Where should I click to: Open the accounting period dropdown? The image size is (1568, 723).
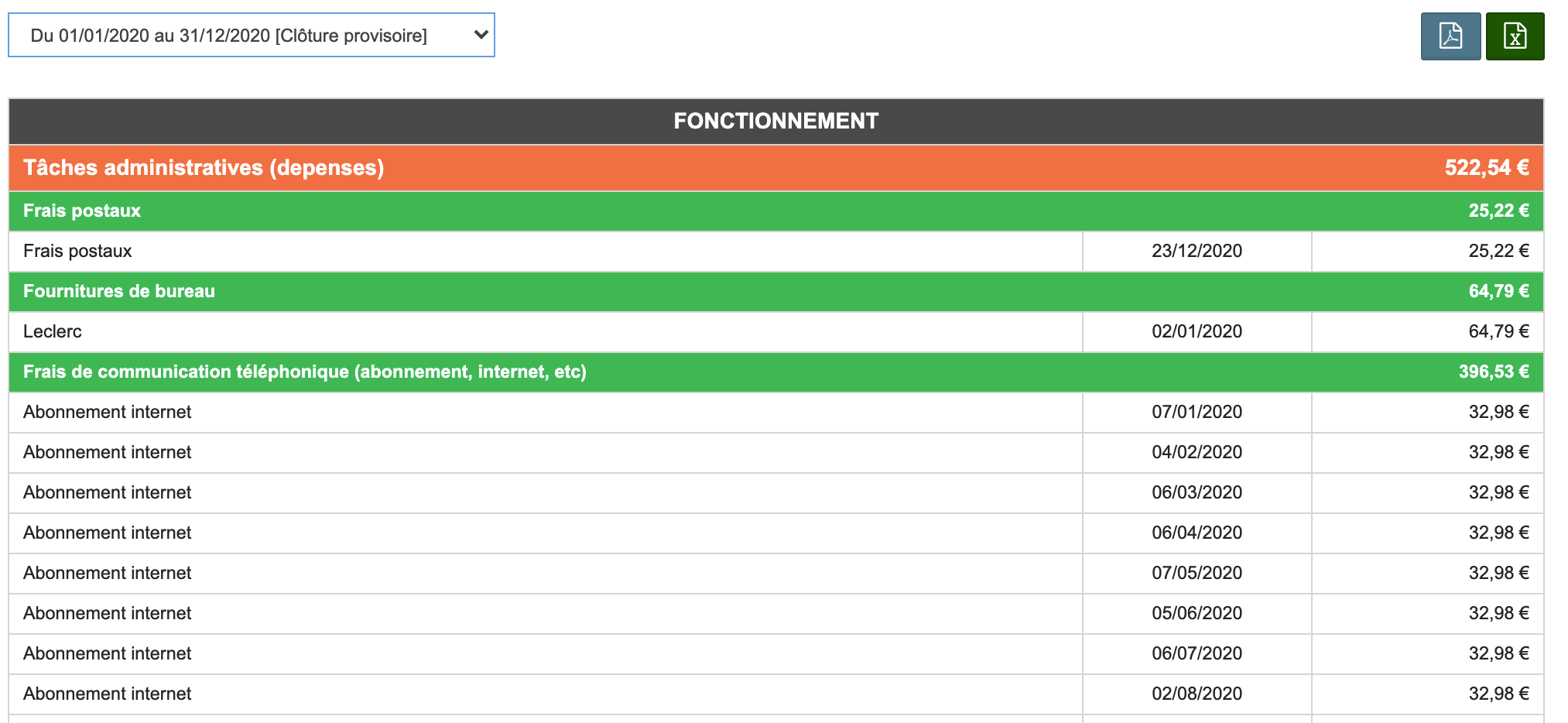point(251,36)
